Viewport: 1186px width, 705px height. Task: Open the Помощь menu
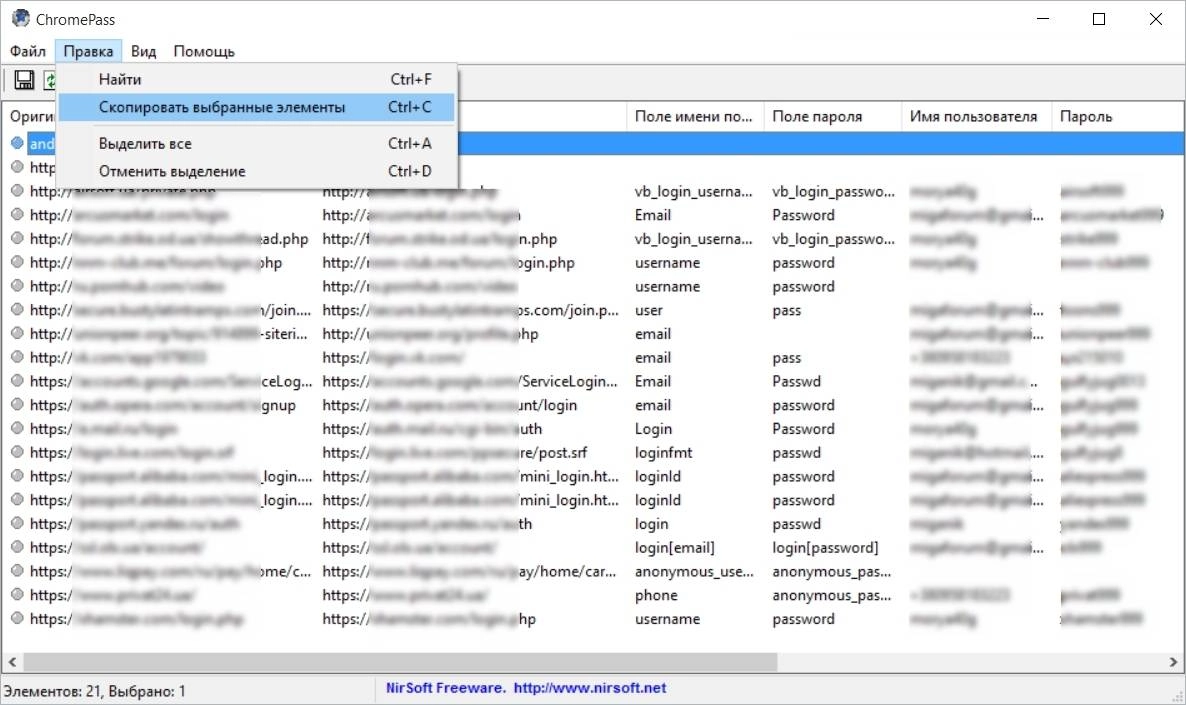[204, 51]
